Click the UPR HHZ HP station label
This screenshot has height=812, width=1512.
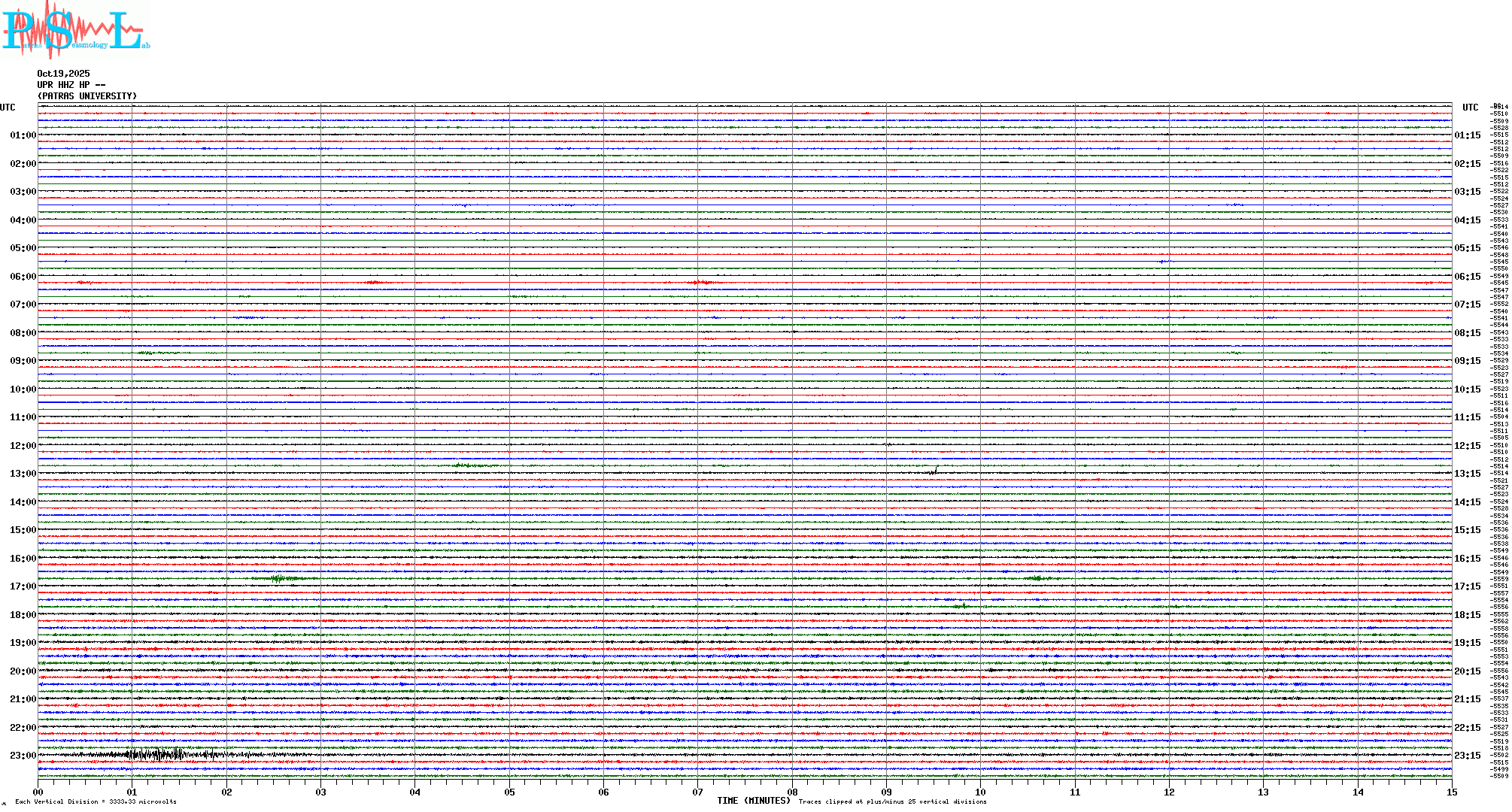(x=71, y=85)
